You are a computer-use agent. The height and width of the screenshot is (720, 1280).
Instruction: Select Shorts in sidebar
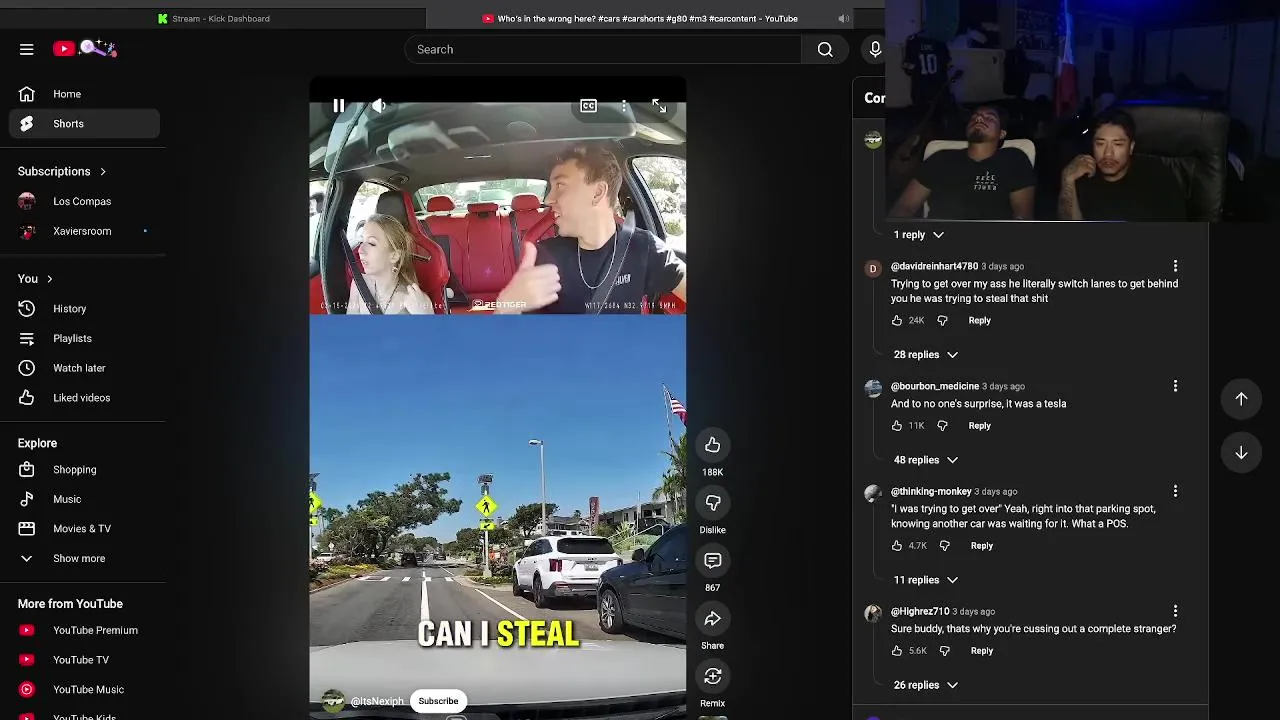[85, 124]
